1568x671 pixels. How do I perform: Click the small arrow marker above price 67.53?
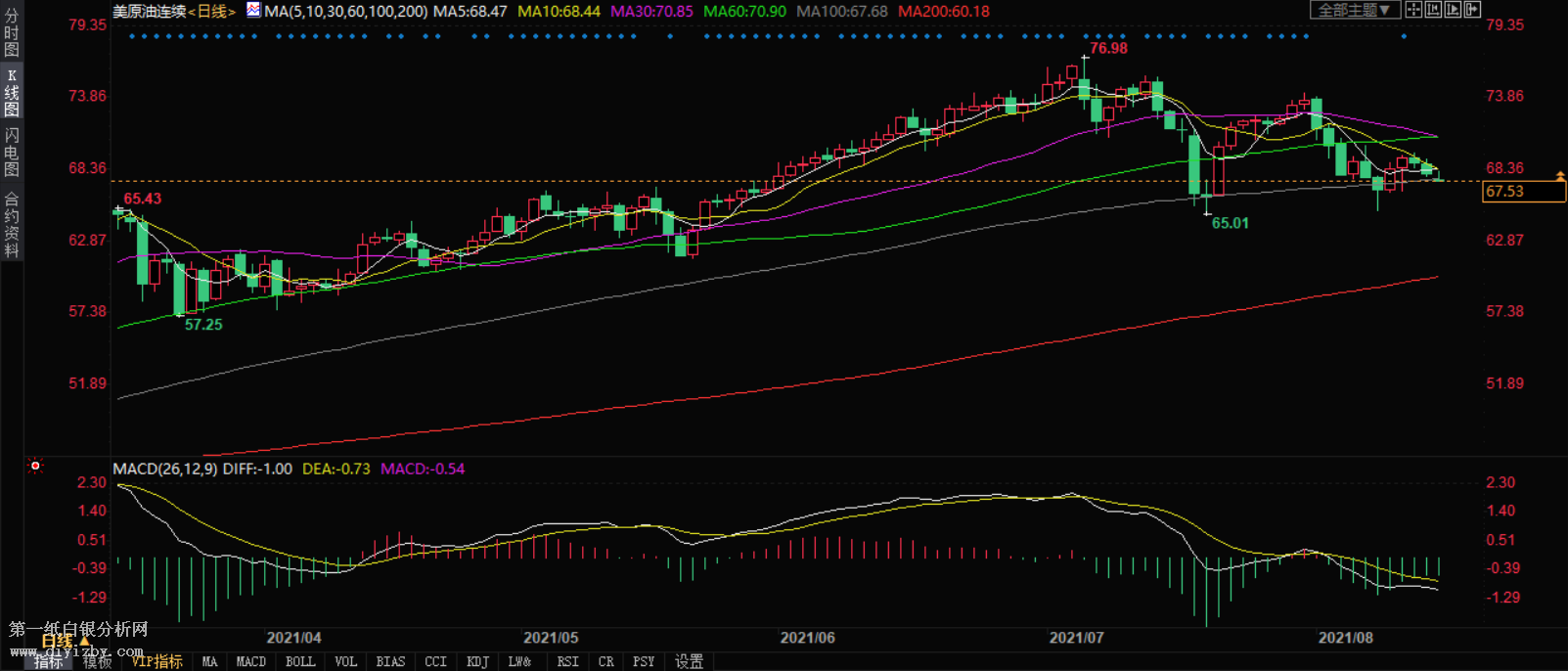1560,176
